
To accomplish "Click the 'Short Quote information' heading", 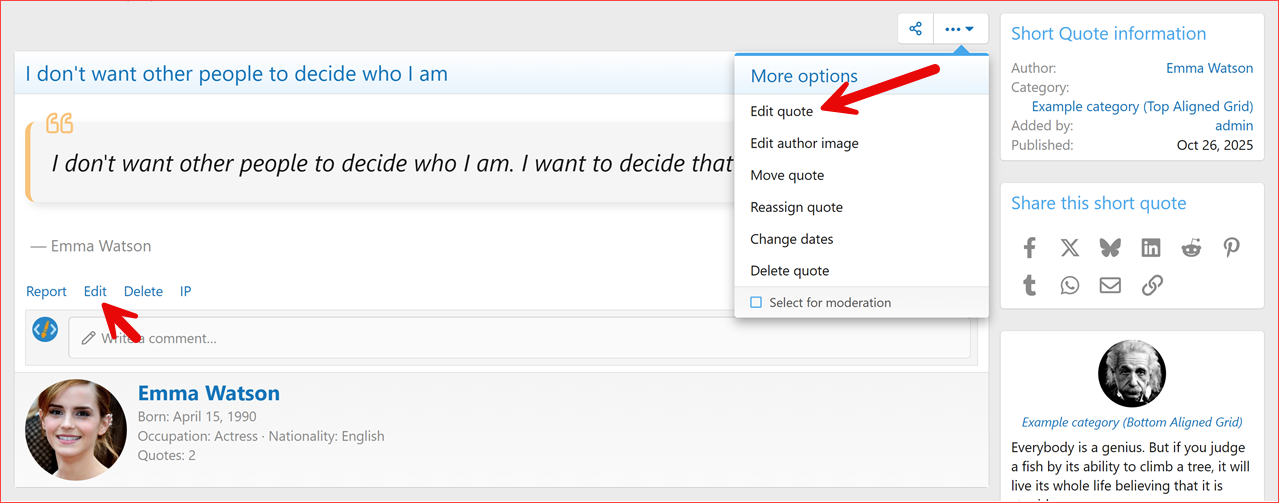I will pos(1108,33).
